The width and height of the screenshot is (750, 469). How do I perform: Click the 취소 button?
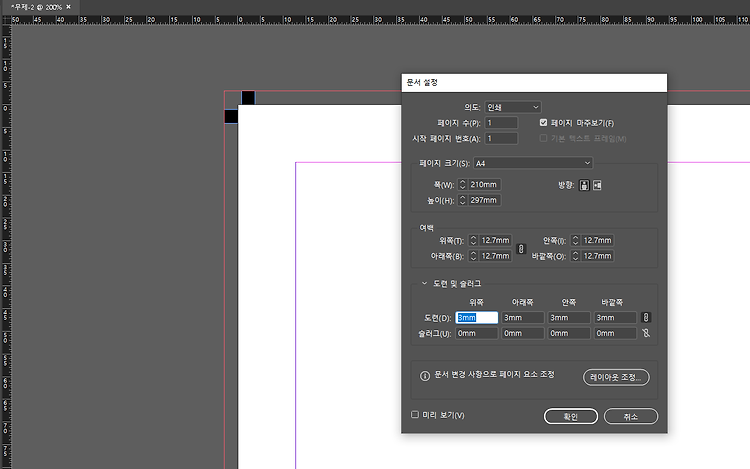click(631, 416)
